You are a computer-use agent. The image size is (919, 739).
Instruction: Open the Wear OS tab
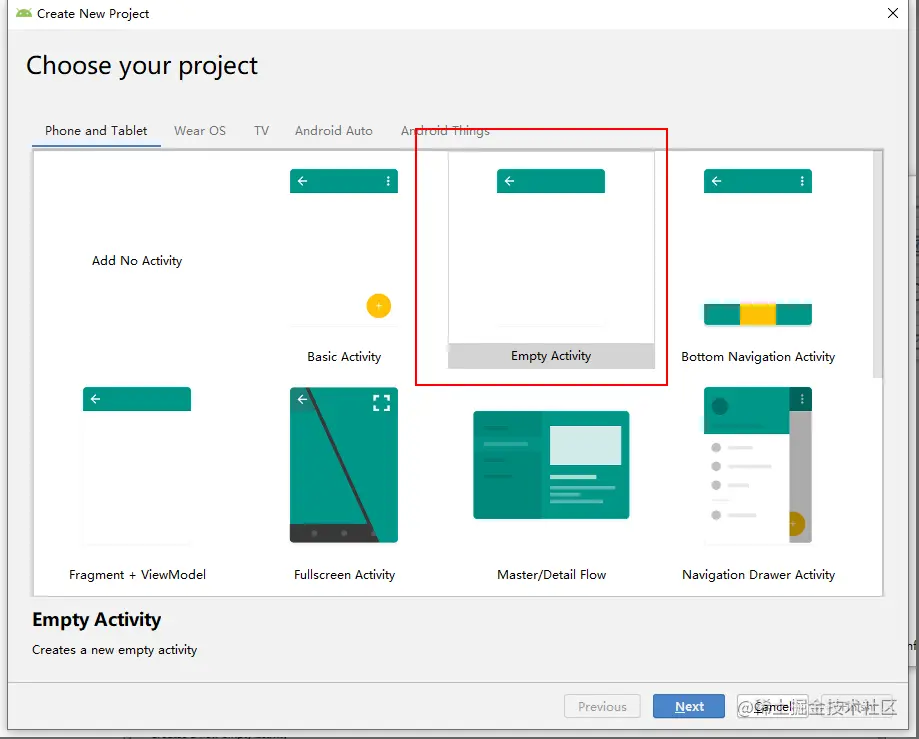click(x=200, y=131)
